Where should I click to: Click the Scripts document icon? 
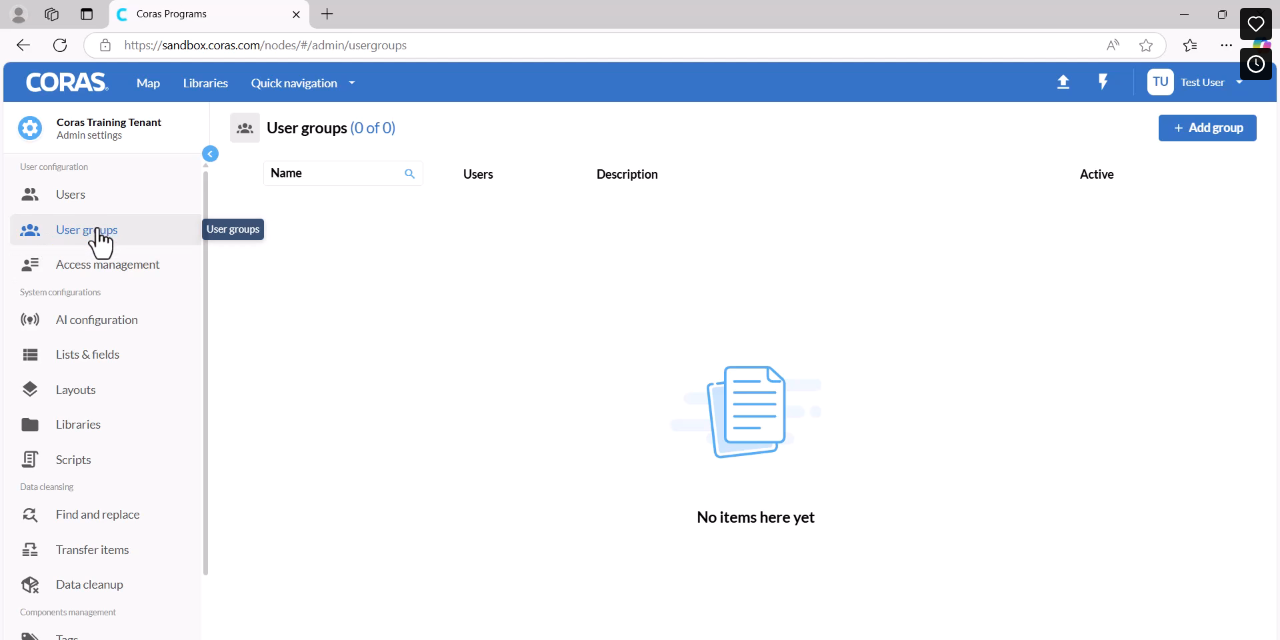30,460
